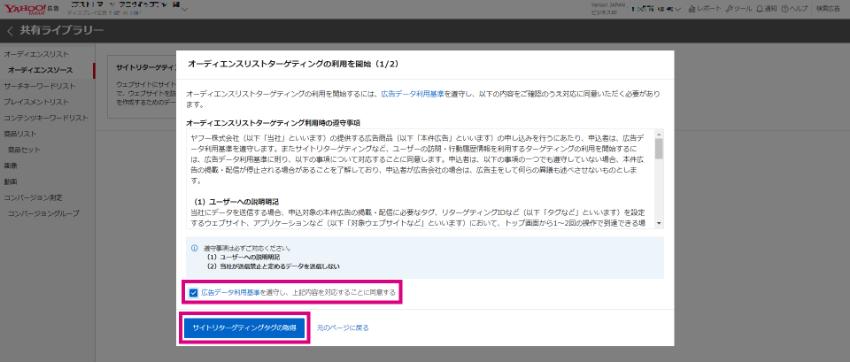Select オーディエンスソース in the sidebar
This screenshot has width=850, height=363.
click(40, 70)
